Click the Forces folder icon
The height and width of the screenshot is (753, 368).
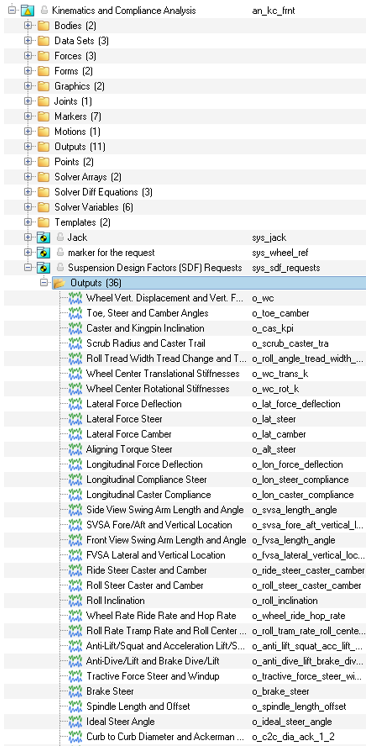pyautogui.click(x=43, y=56)
